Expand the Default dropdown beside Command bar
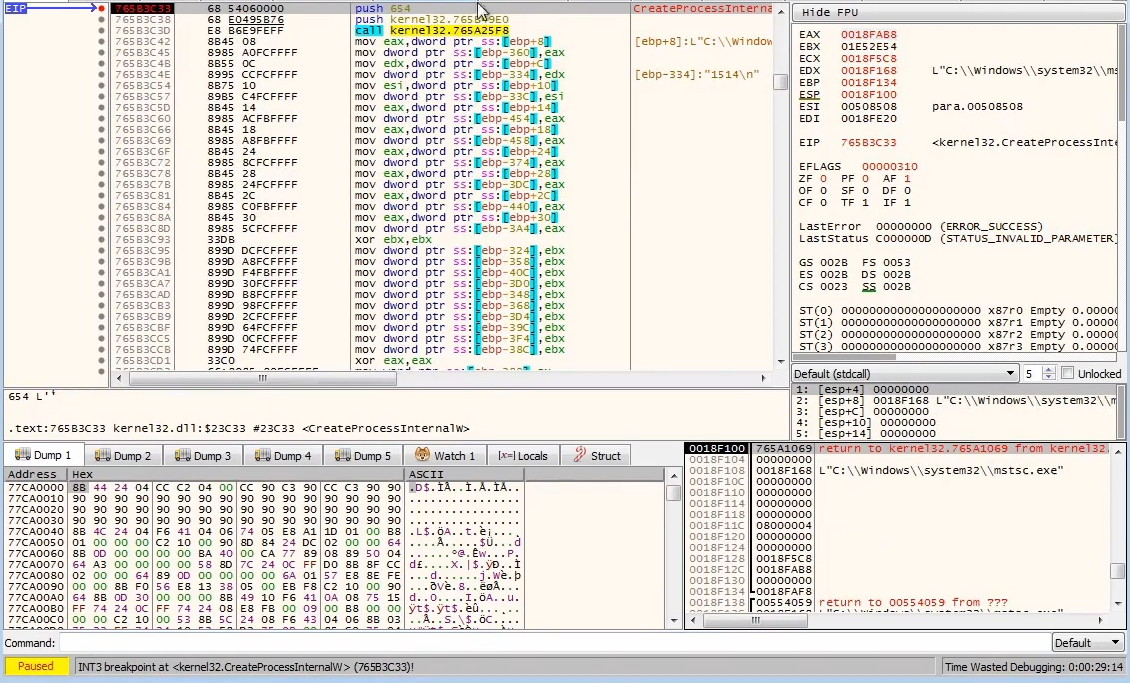Screen dimensions: 1130x683 click(1088, 643)
